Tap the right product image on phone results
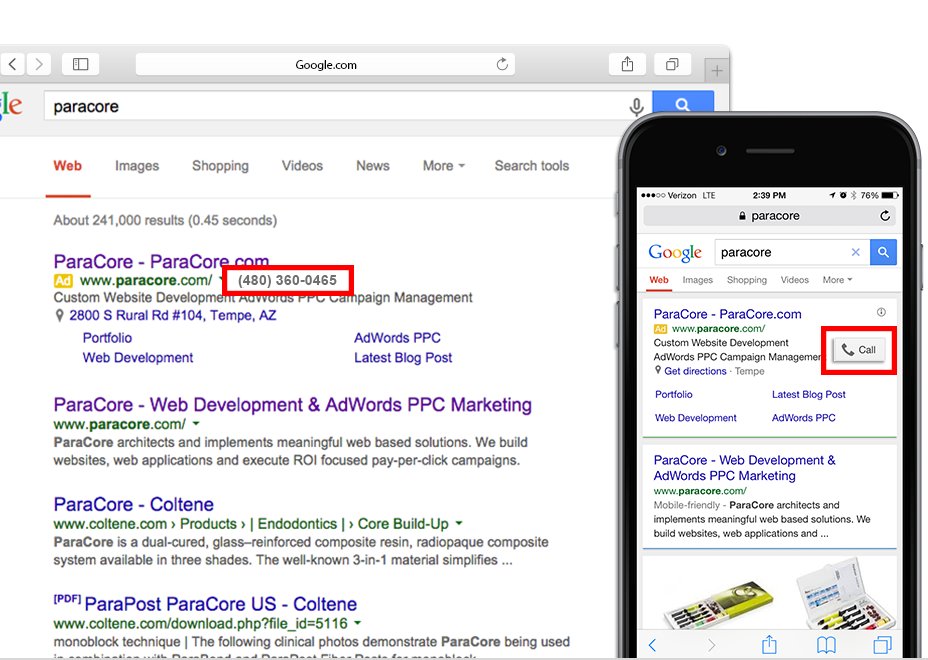This screenshot has width=928, height=660. click(845, 593)
